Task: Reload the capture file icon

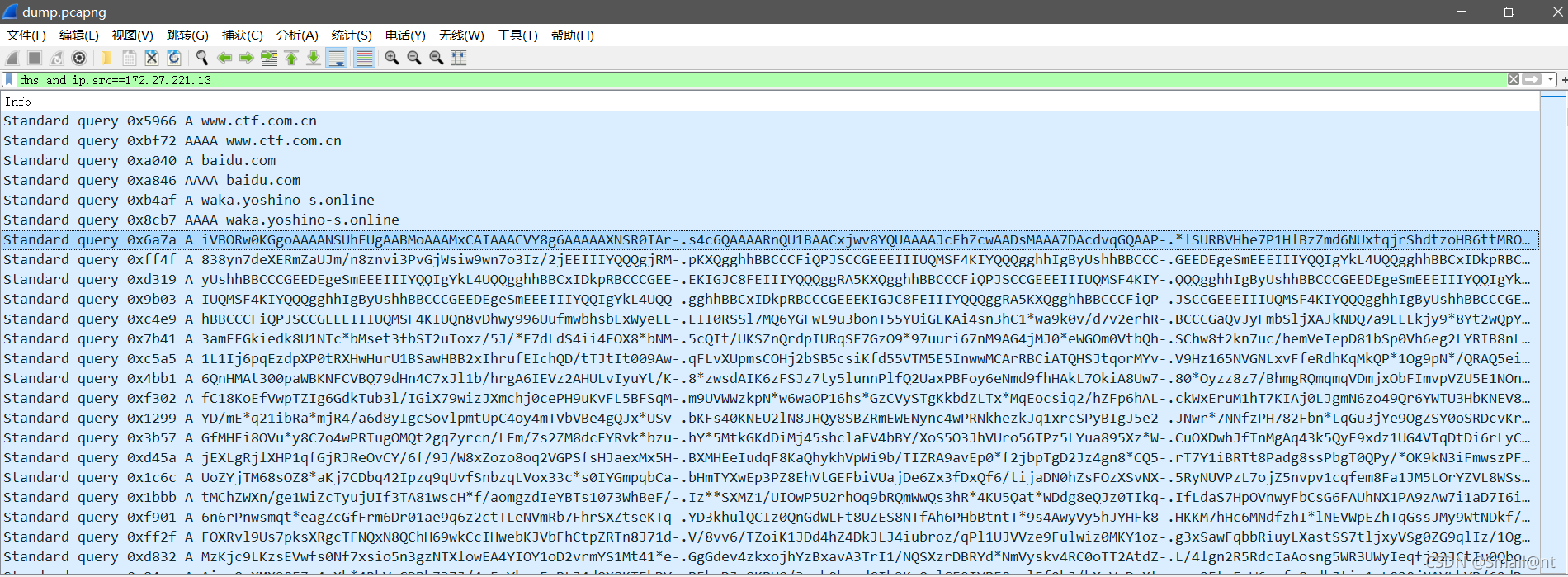Action: tap(173, 58)
